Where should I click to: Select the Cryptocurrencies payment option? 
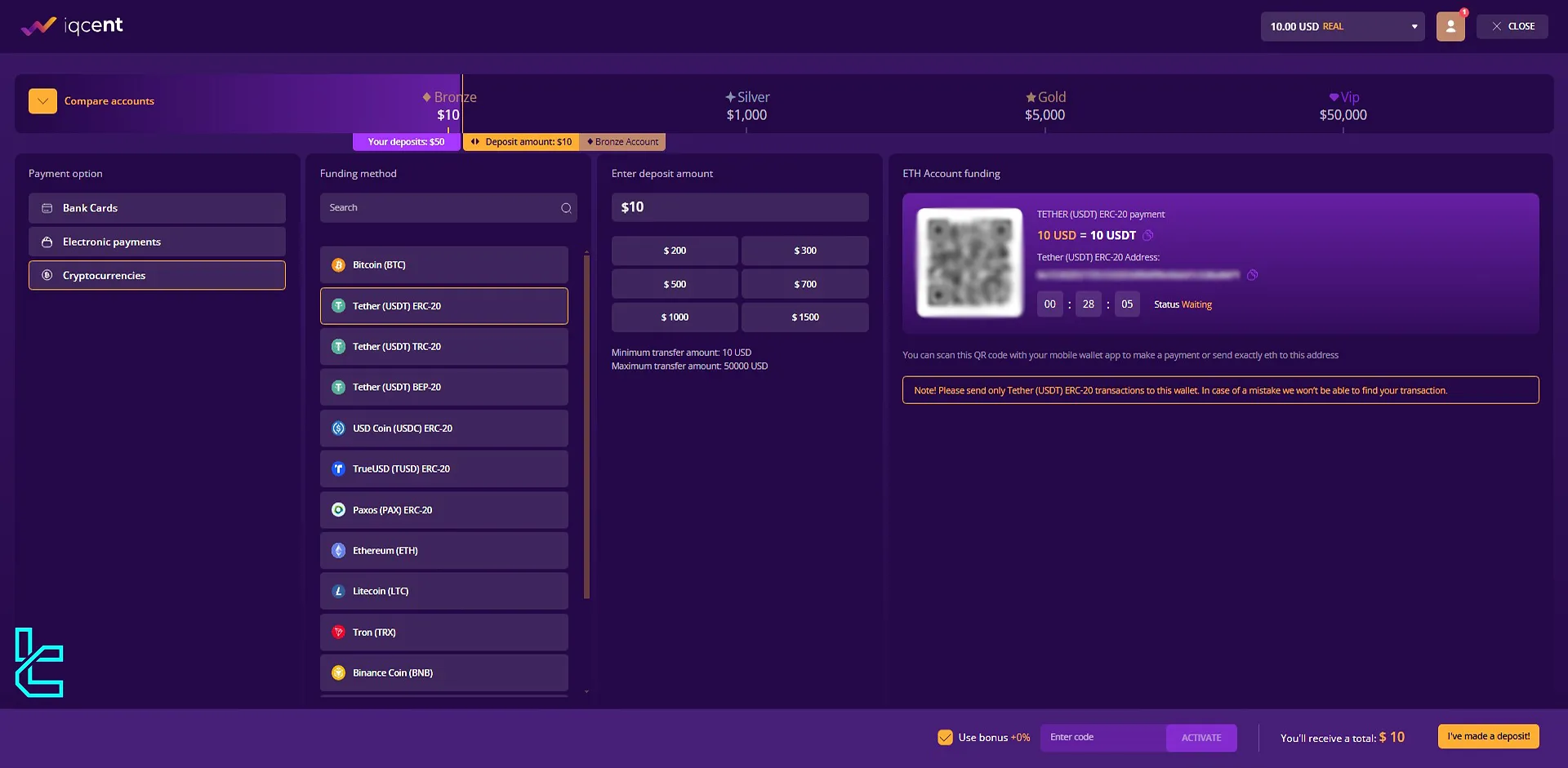pos(157,275)
